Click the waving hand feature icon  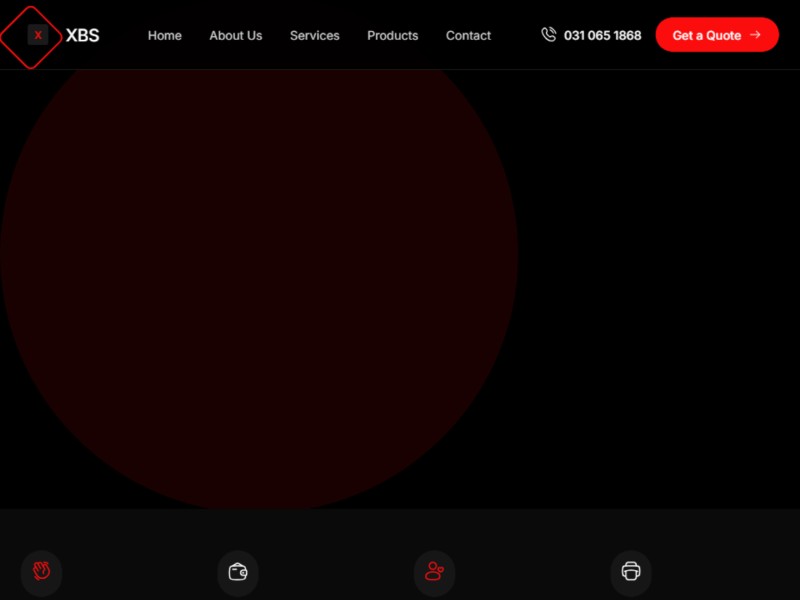[41, 571]
